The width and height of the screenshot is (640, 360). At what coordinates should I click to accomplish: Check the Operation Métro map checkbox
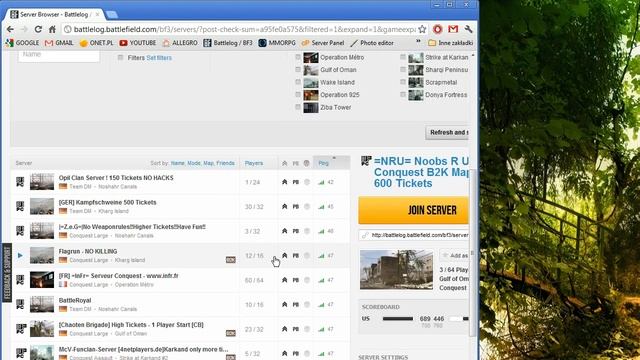click(298, 57)
